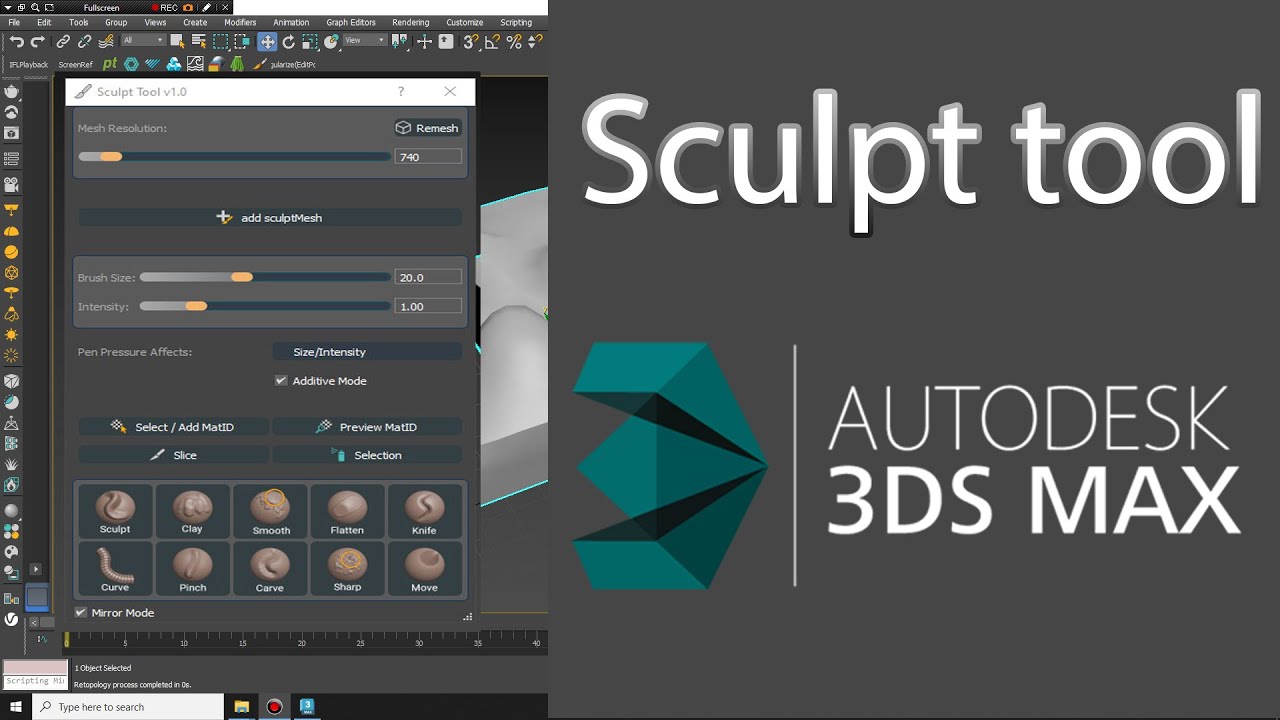Image resolution: width=1280 pixels, height=720 pixels.
Task: Adjust the Brush Size slider
Action: 265,277
